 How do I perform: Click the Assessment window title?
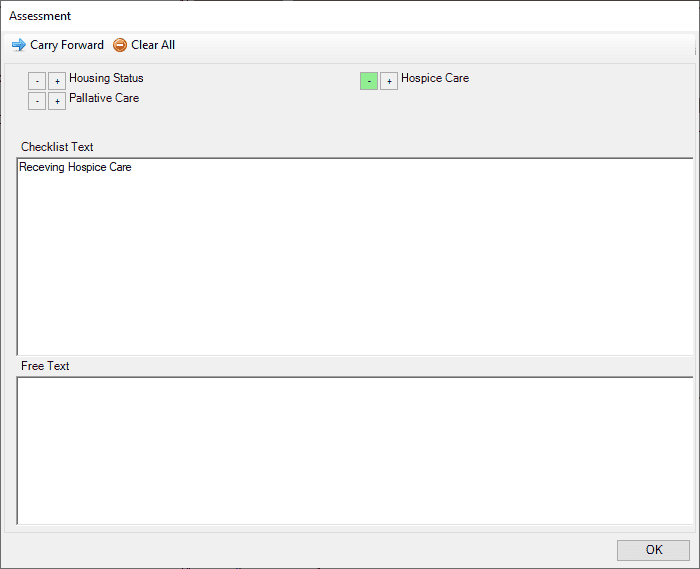pos(40,16)
